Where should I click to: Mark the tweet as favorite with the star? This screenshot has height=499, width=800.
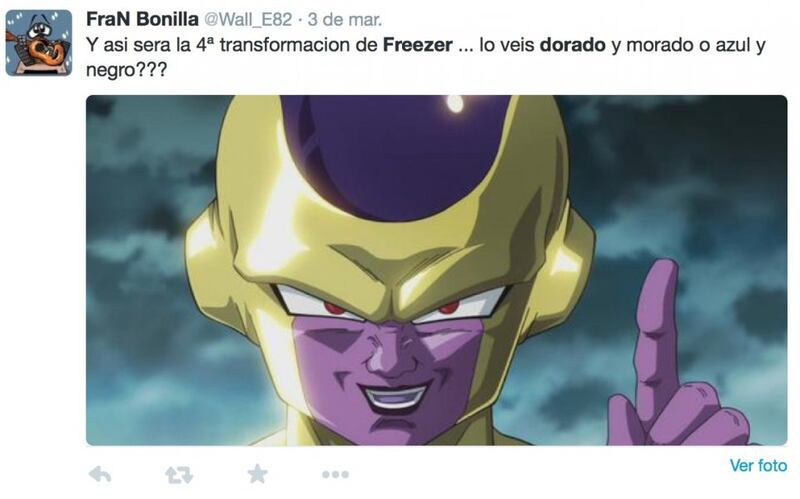(x=258, y=474)
